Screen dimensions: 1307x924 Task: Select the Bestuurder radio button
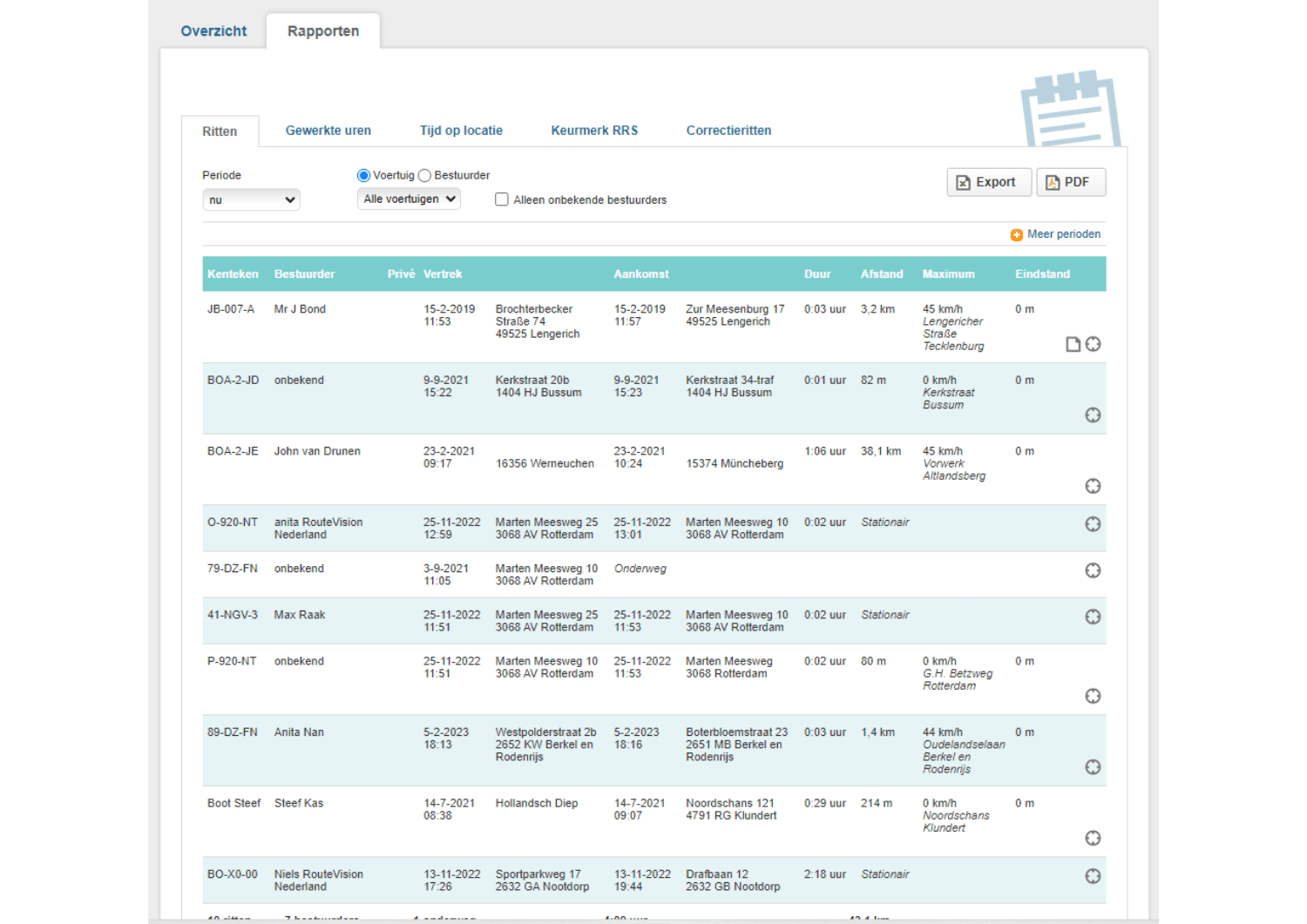[x=424, y=176]
